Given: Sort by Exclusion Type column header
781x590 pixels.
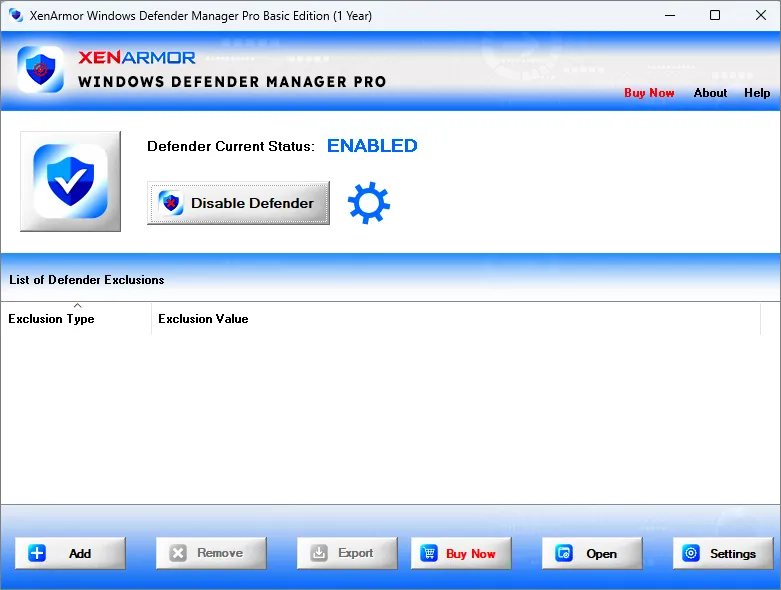Looking at the screenshot, I should point(76,319).
